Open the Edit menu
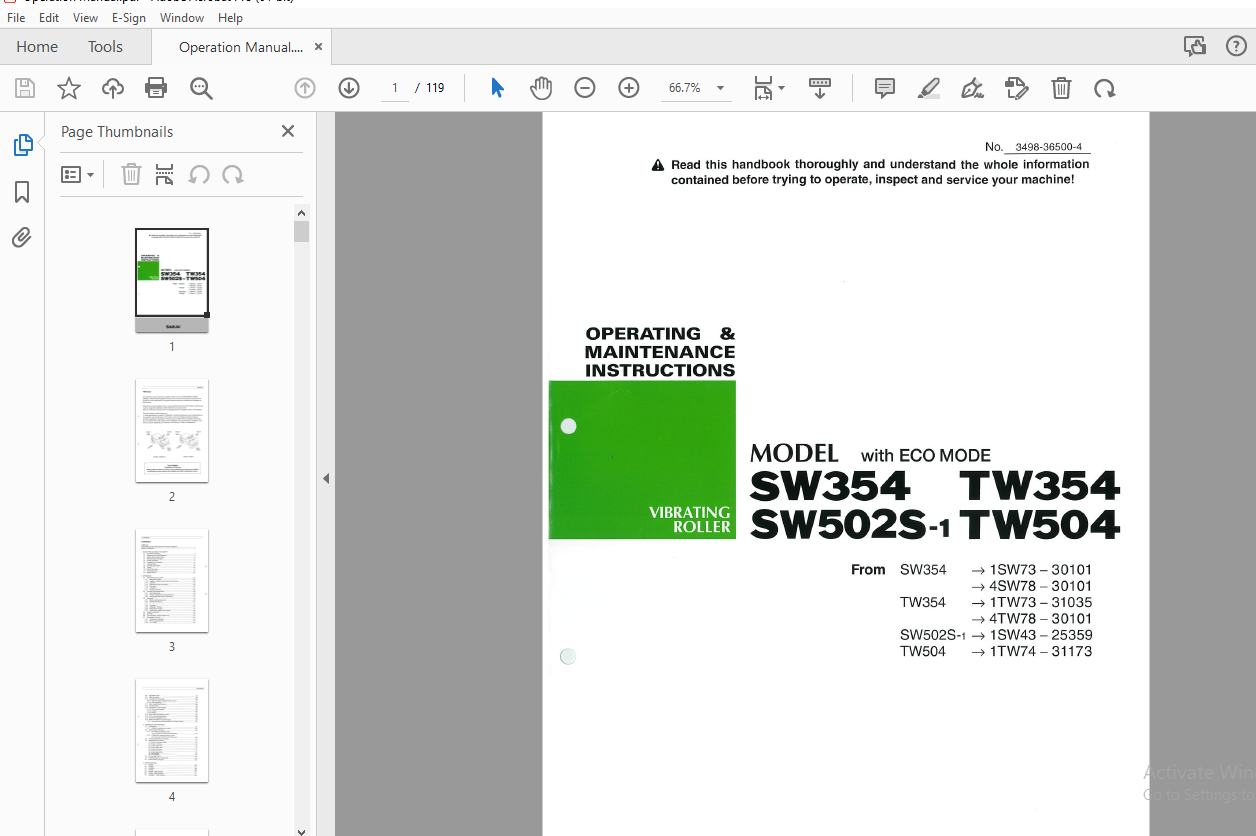 click(x=48, y=18)
